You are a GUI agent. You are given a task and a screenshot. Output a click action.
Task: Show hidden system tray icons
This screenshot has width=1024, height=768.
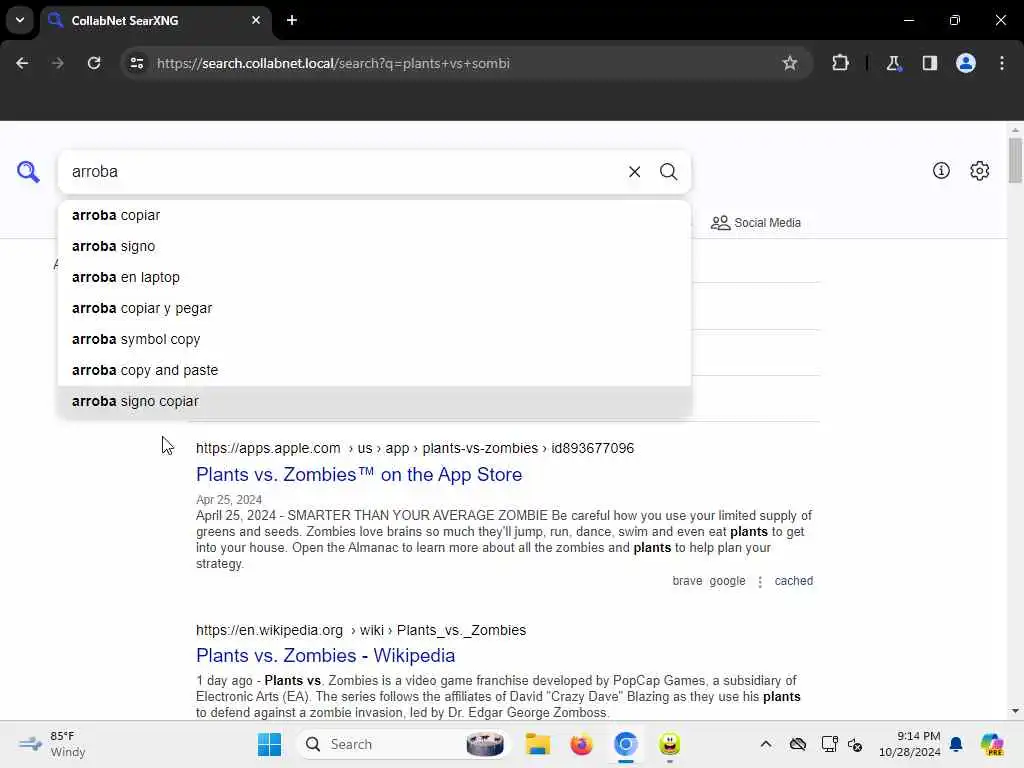(x=765, y=744)
